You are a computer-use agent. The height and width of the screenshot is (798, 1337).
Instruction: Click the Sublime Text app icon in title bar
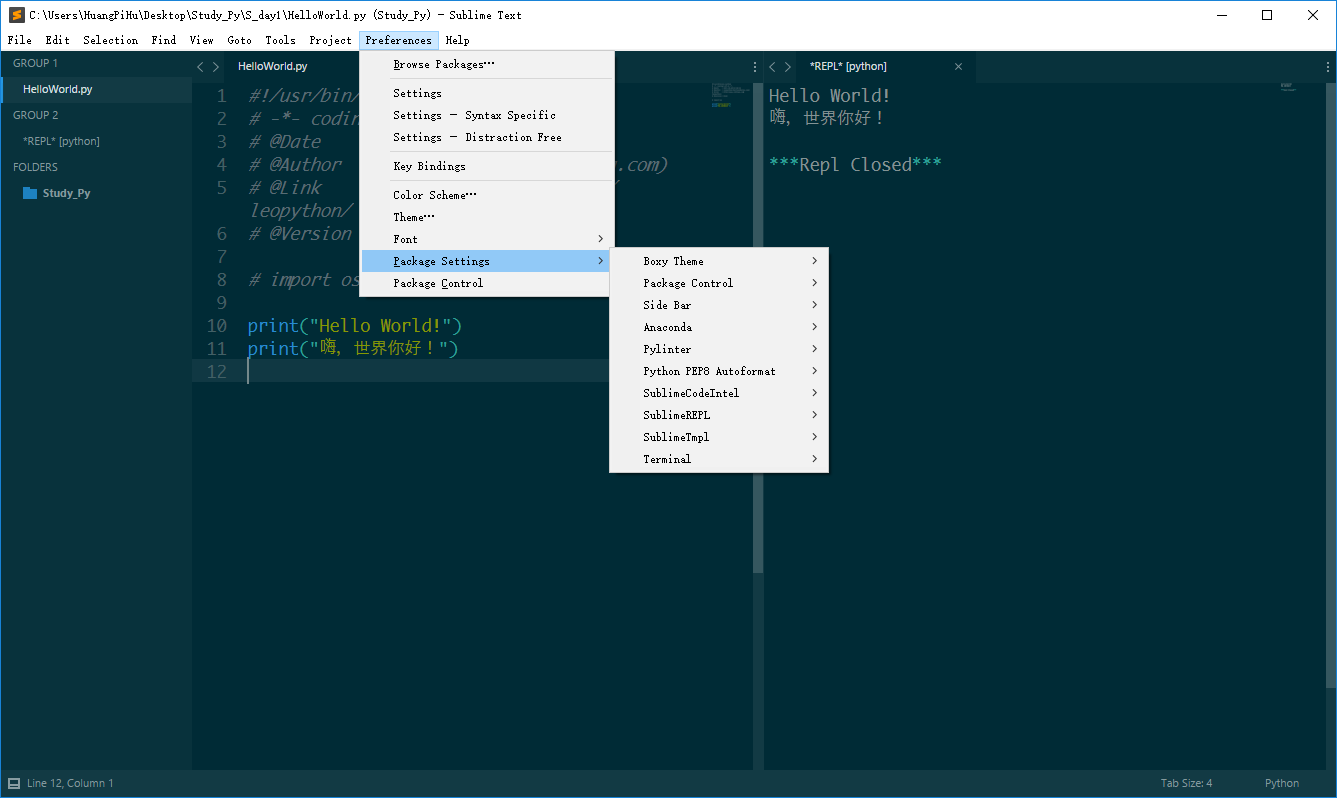(16, 15)
